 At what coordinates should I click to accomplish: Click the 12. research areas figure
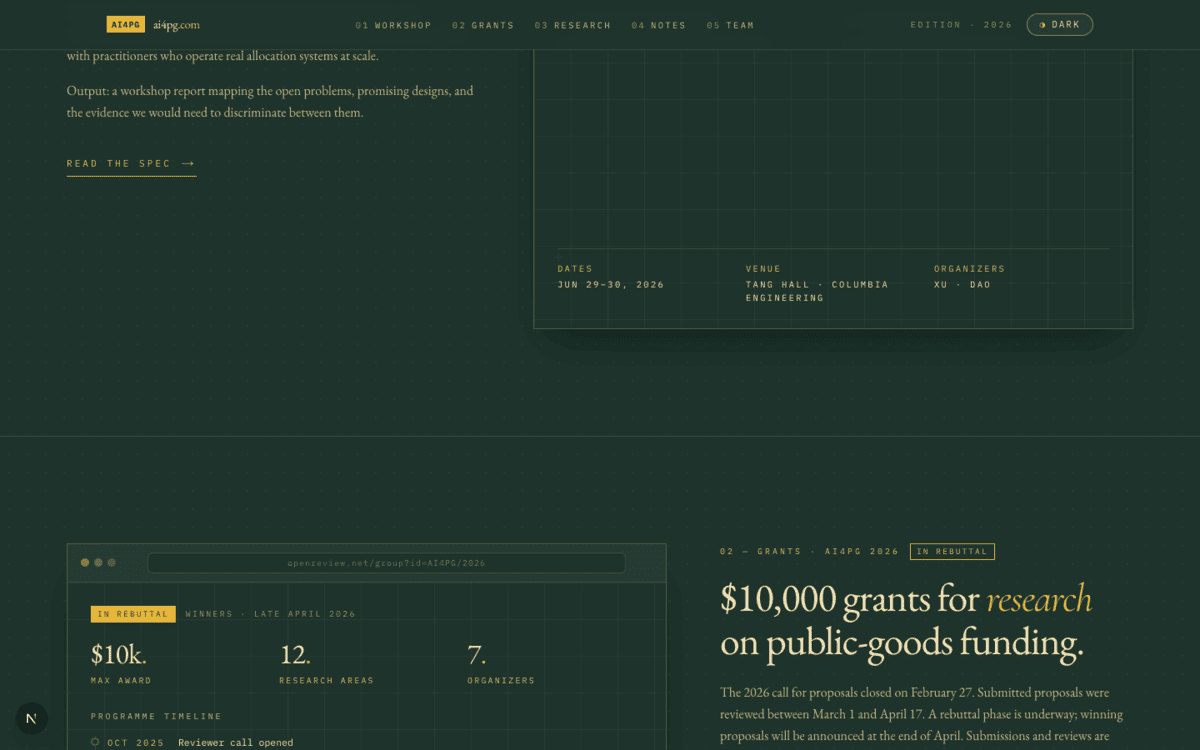[x=295, y=655]
